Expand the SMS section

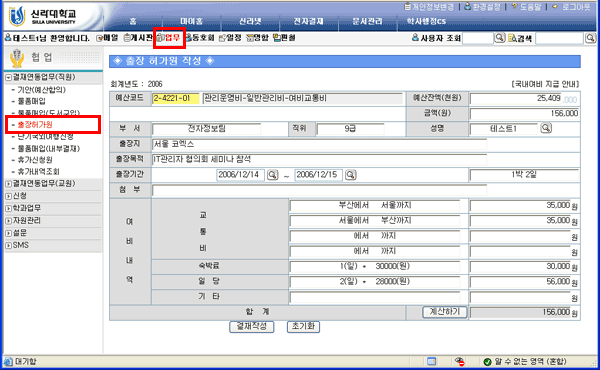tap(8, 245)
